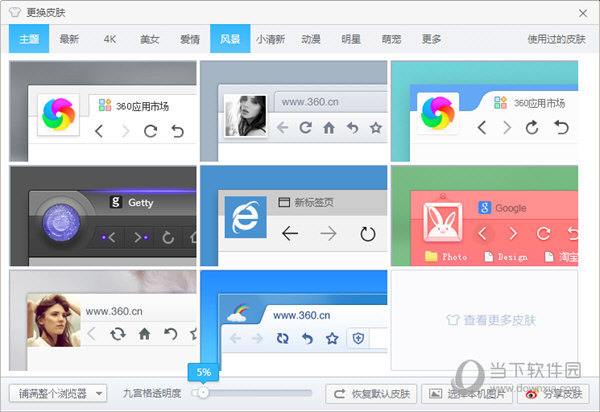Click the 恢复默认皮肤 restore default button
Image resolution: width=600 pixels, height=412 pixels.
371,394
